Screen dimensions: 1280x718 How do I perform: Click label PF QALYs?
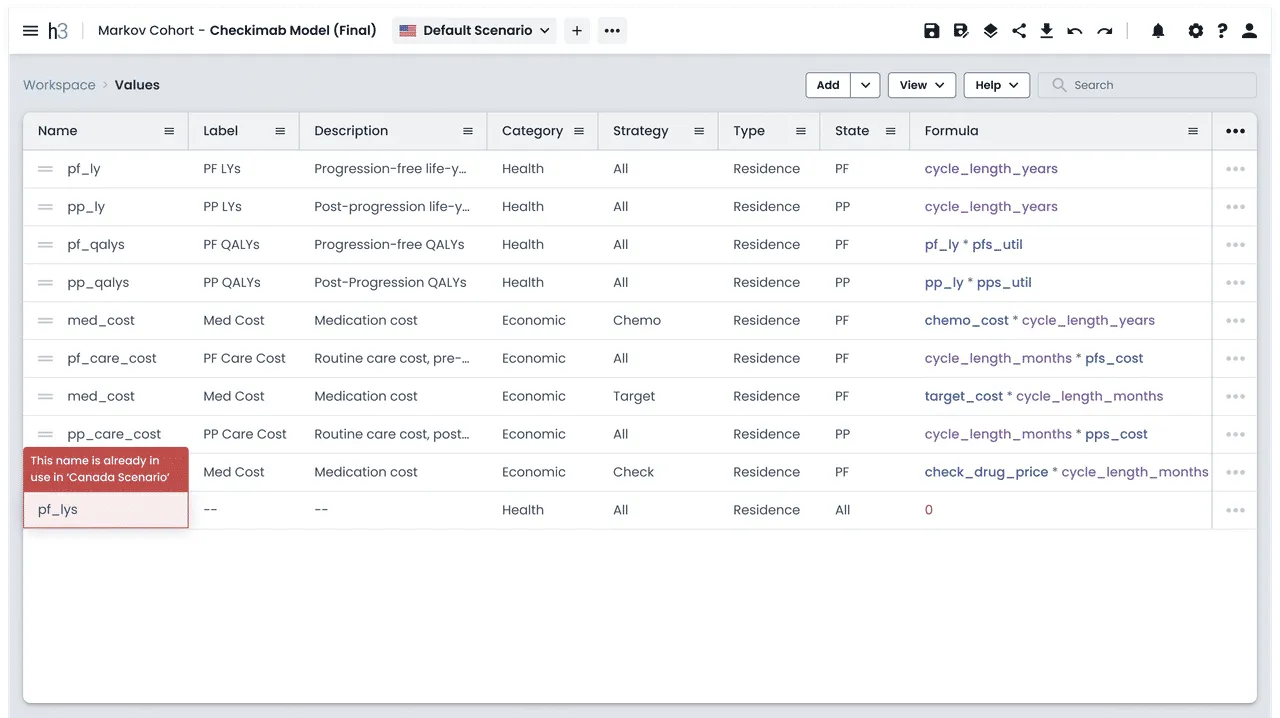tap(231, 245)
